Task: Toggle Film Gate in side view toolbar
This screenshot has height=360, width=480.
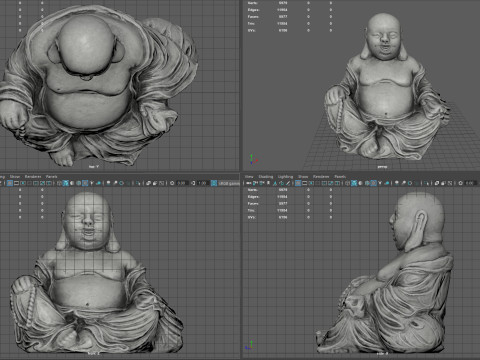Action: [x=304, y=183]
